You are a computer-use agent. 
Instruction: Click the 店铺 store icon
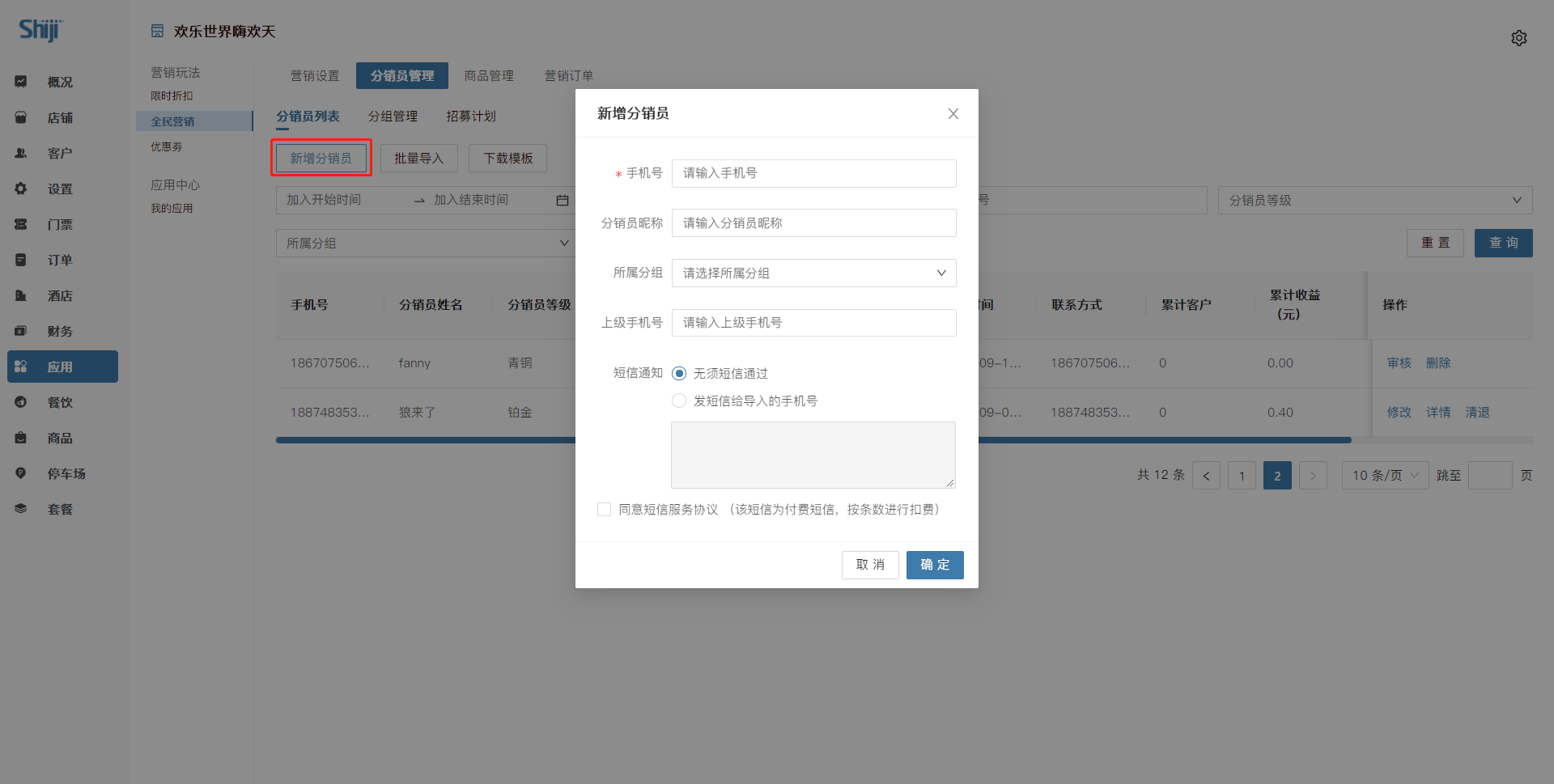click(x=21, y=117)
